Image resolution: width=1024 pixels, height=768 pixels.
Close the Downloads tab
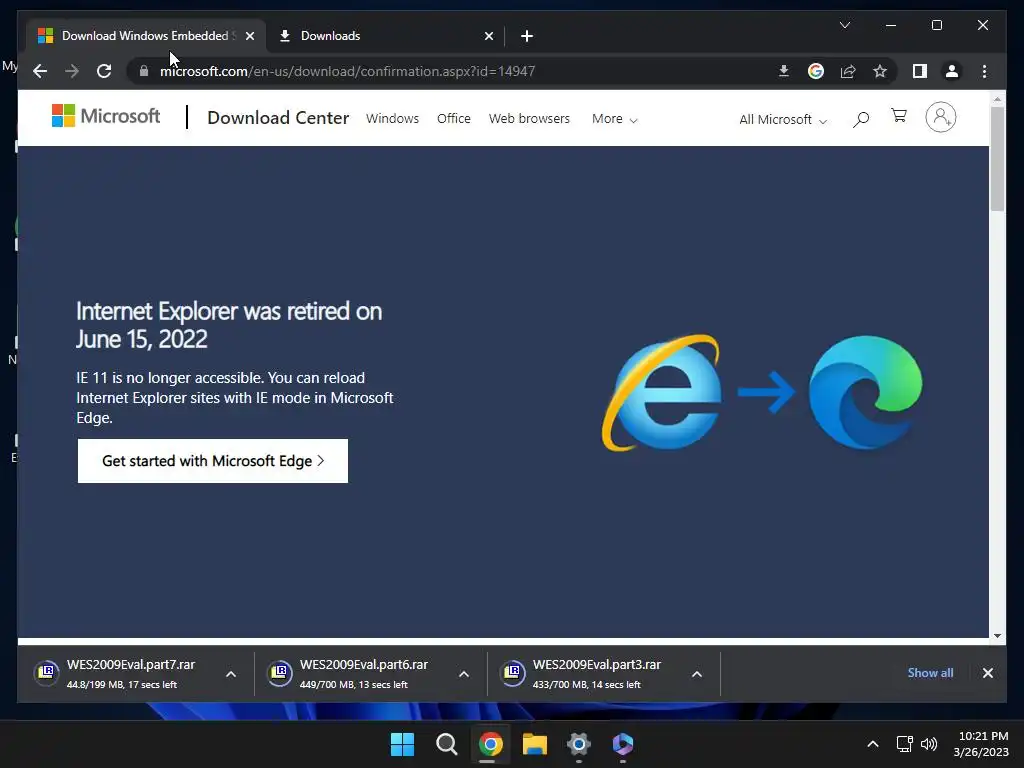coord(488,37)
